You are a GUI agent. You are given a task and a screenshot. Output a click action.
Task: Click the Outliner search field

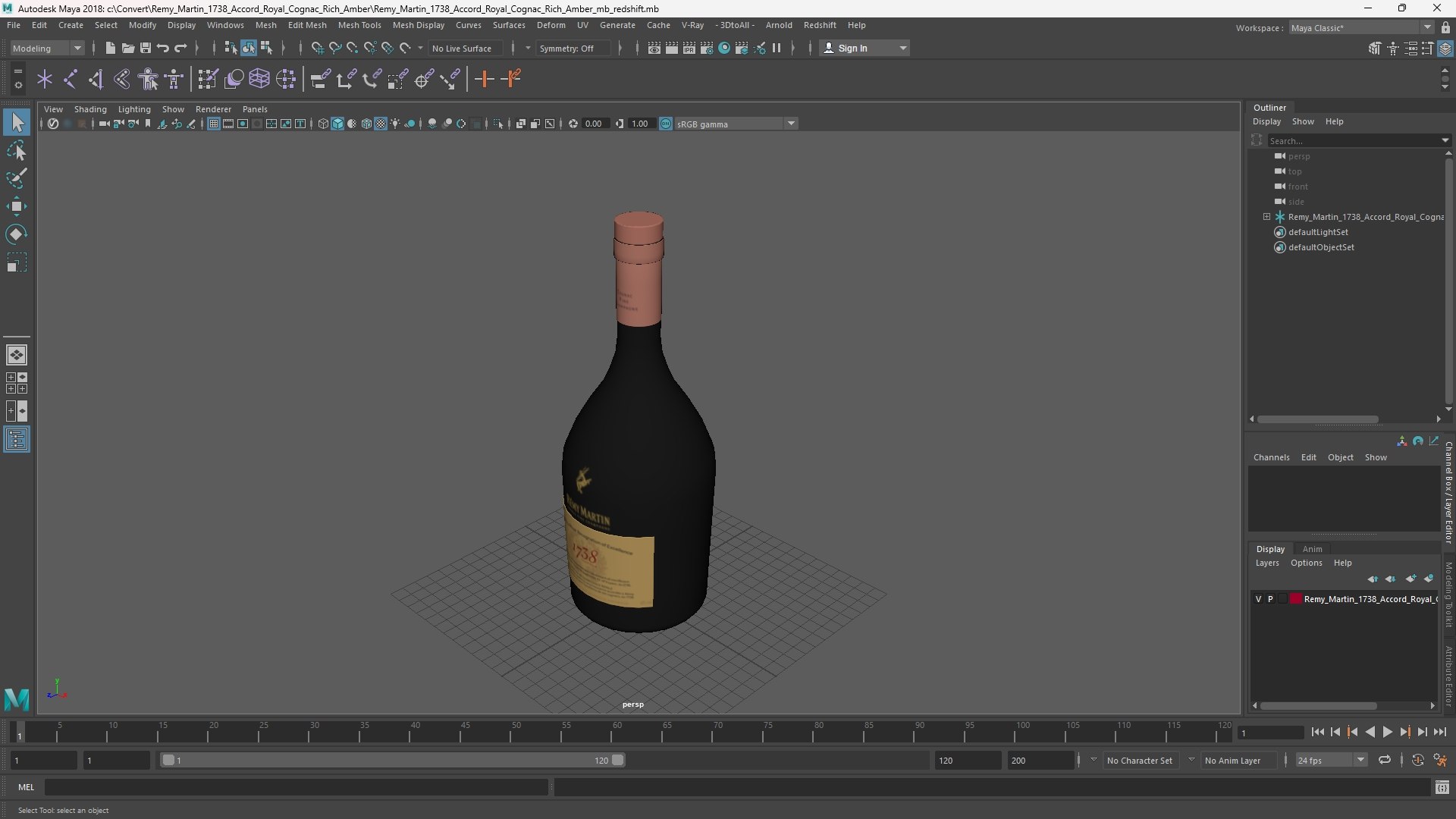[x=1354, y=140]
